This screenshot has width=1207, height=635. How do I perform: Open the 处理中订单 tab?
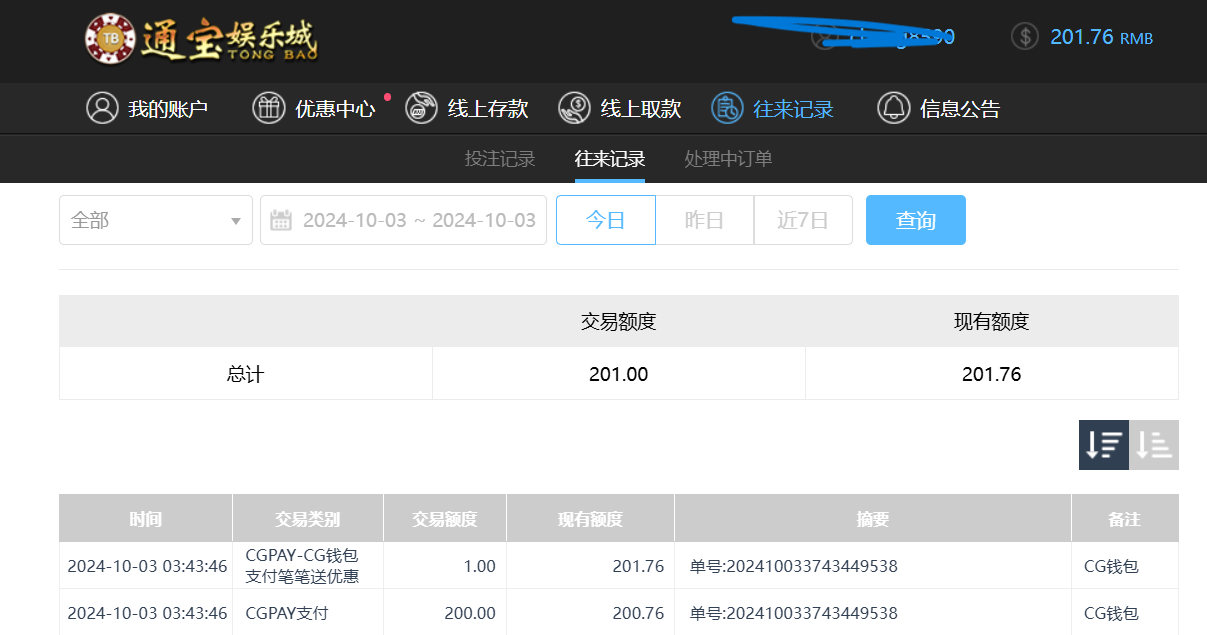727,158
